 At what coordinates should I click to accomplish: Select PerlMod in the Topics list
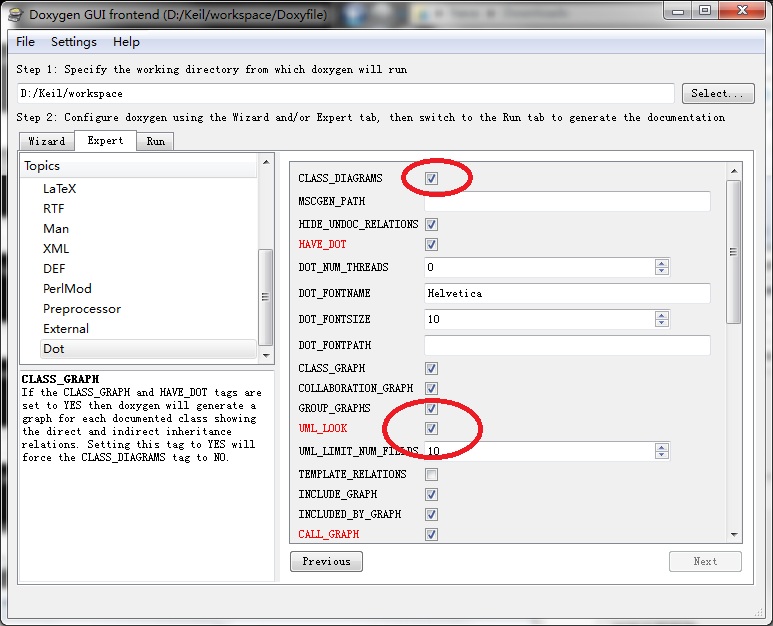coord(67,288)
